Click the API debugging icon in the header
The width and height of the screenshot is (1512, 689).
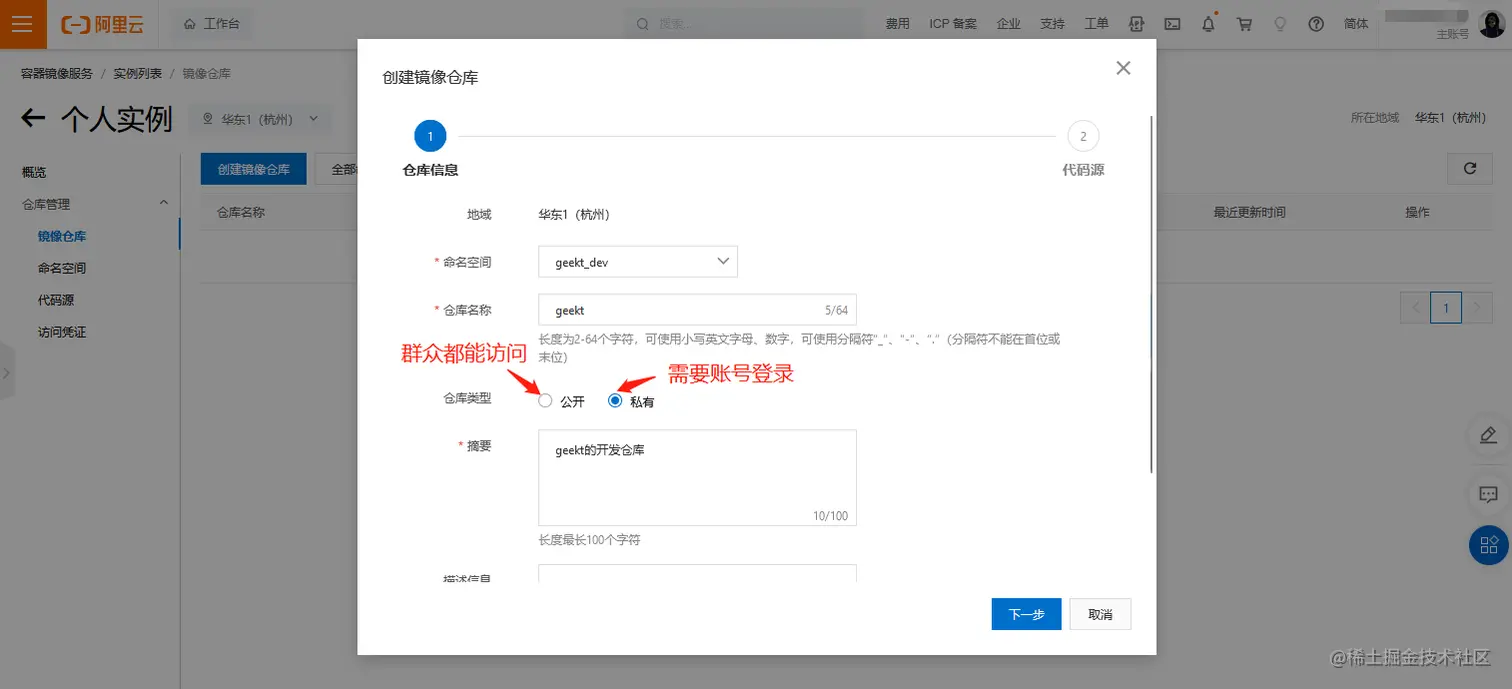(1137, 24)
